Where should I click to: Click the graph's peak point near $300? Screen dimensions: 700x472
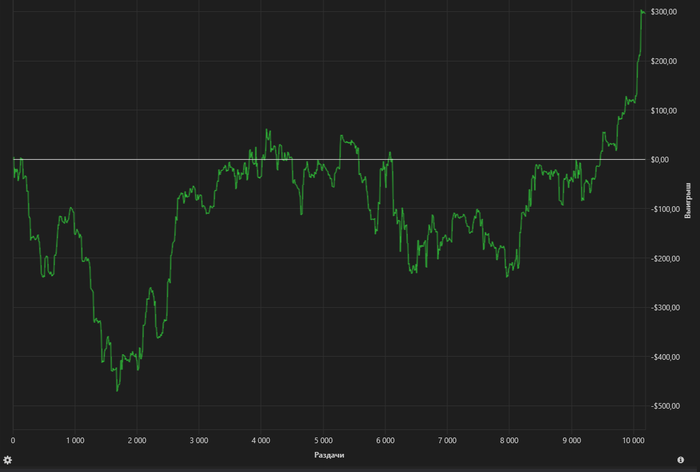coord(642,10)
